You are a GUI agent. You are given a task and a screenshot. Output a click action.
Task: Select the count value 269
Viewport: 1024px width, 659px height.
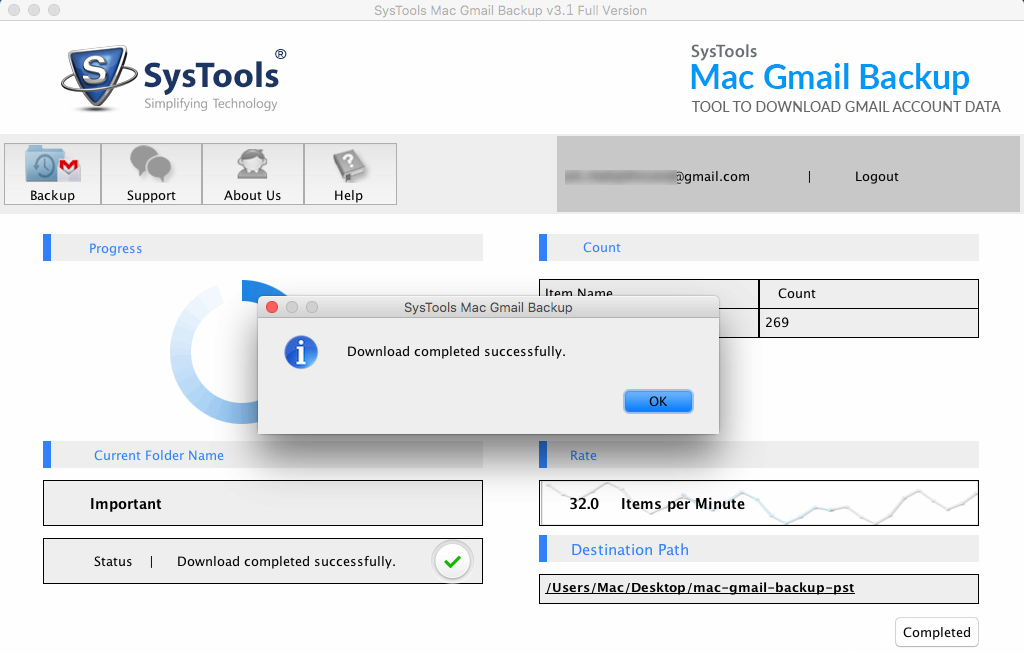click(776, 322)
